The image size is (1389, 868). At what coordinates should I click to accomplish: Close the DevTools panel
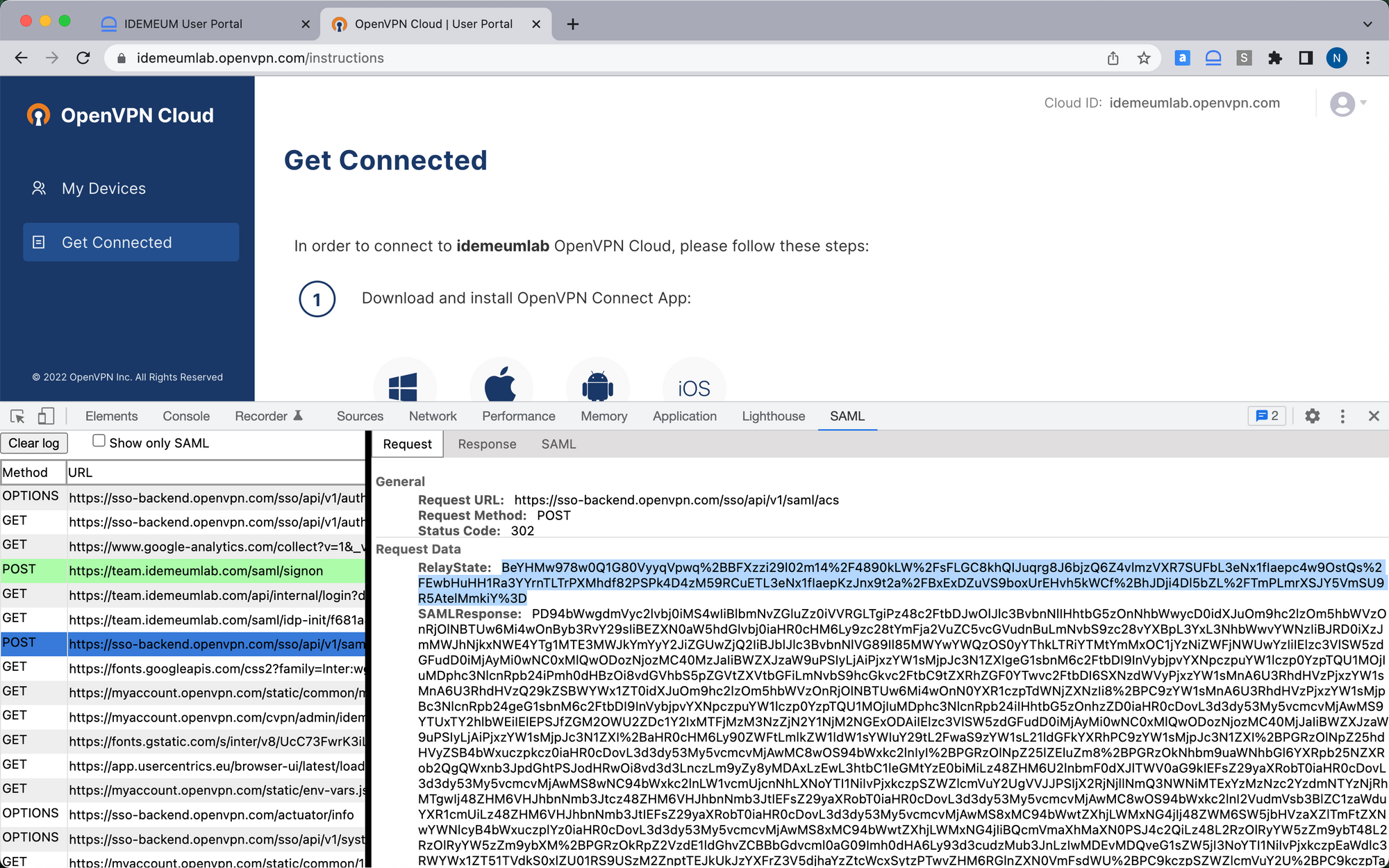point(1374,416)
